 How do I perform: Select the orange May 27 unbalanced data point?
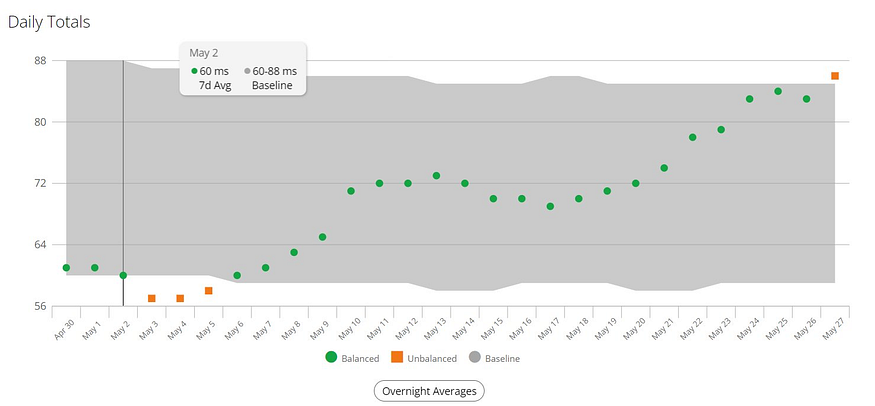[x=835, y=76]
